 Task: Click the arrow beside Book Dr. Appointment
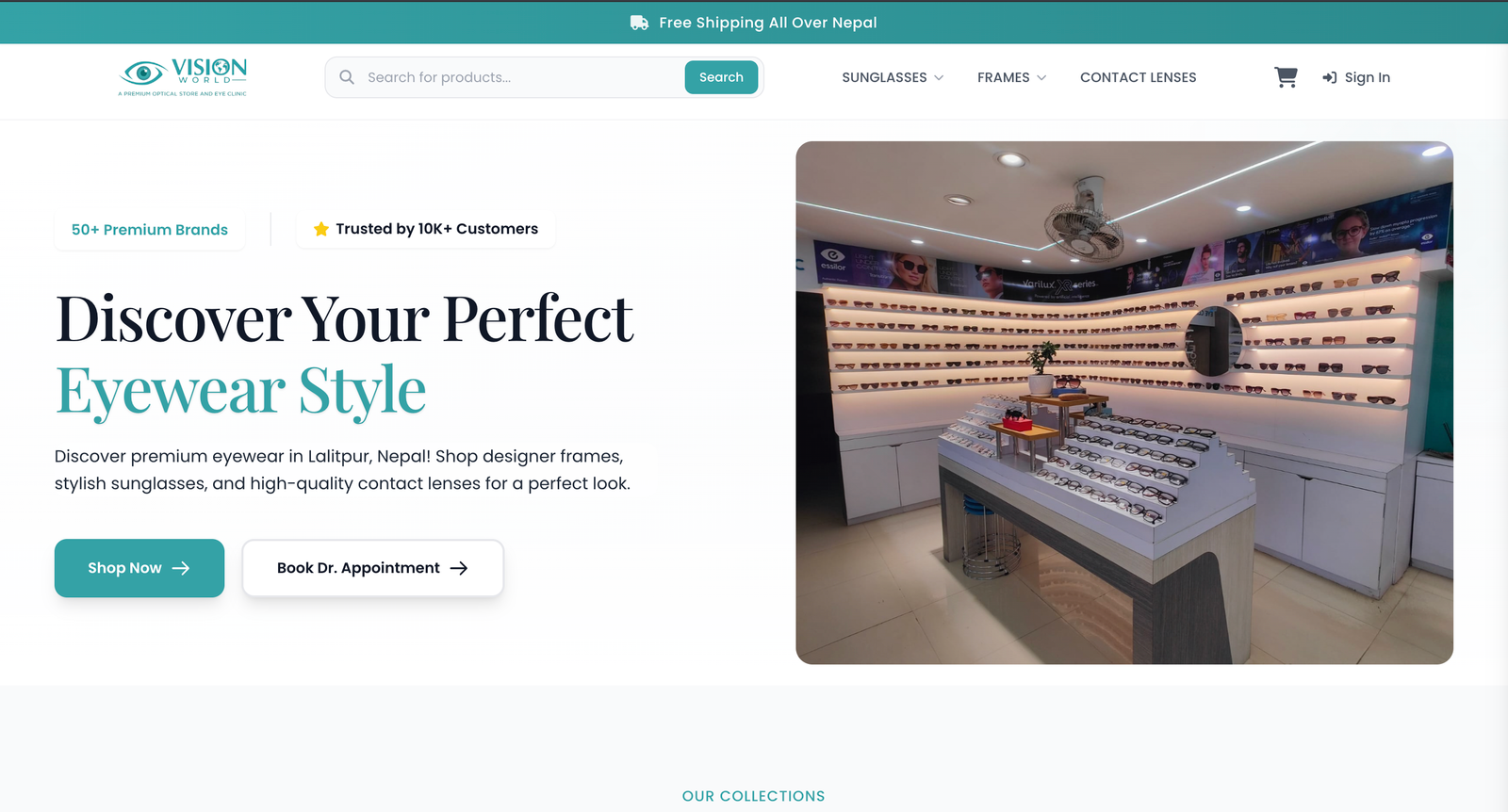pyautogui.click(x=459, y=568)
